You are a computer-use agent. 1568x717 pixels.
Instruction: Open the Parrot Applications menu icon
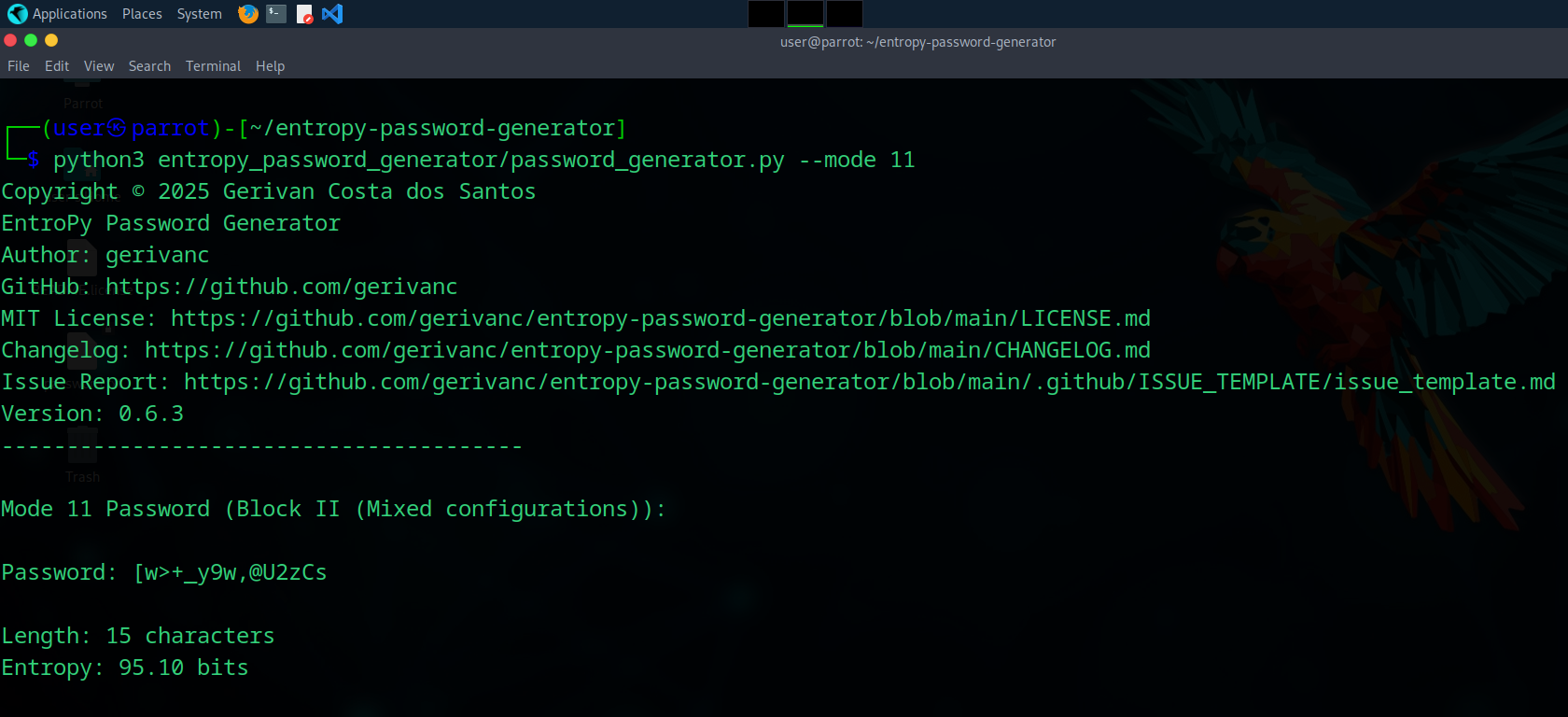(17, 14)
